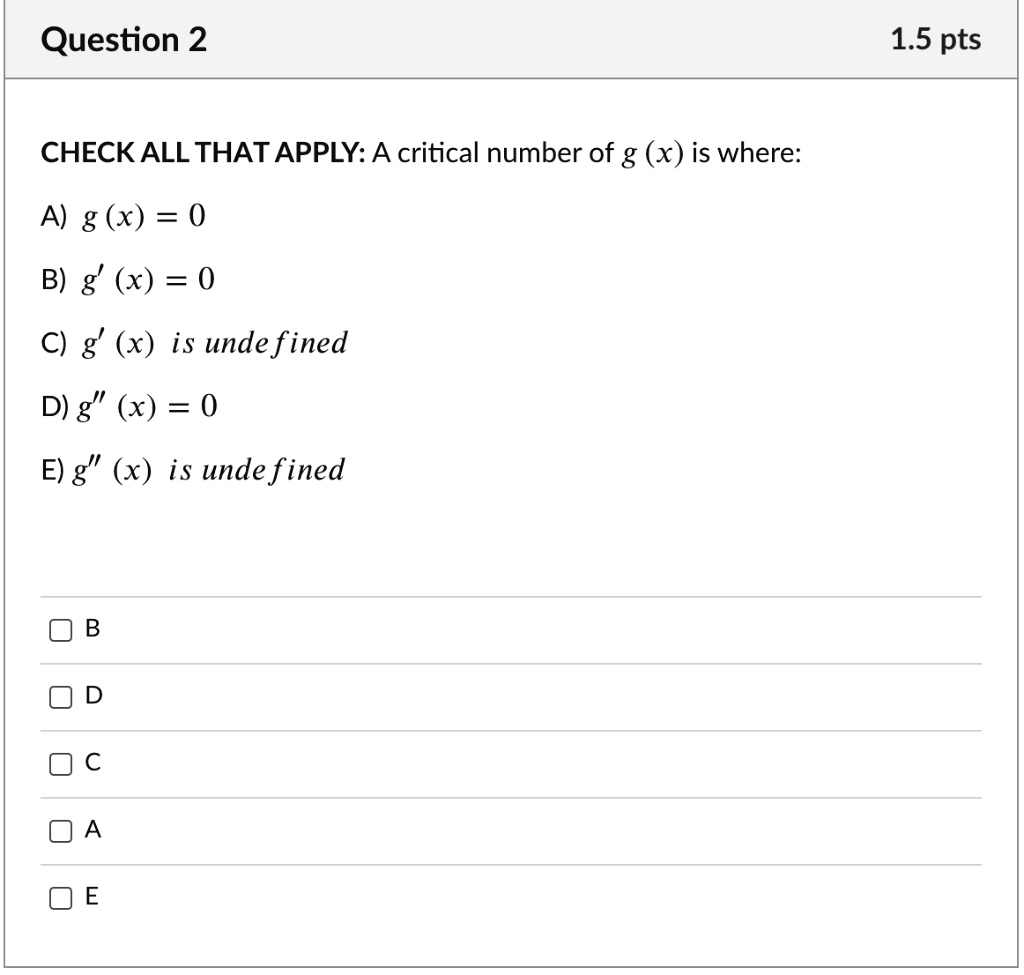Click option C) g'(x) is undefined text
The width and height of the screenshot is (1024, 975).
tap(190, 342)
